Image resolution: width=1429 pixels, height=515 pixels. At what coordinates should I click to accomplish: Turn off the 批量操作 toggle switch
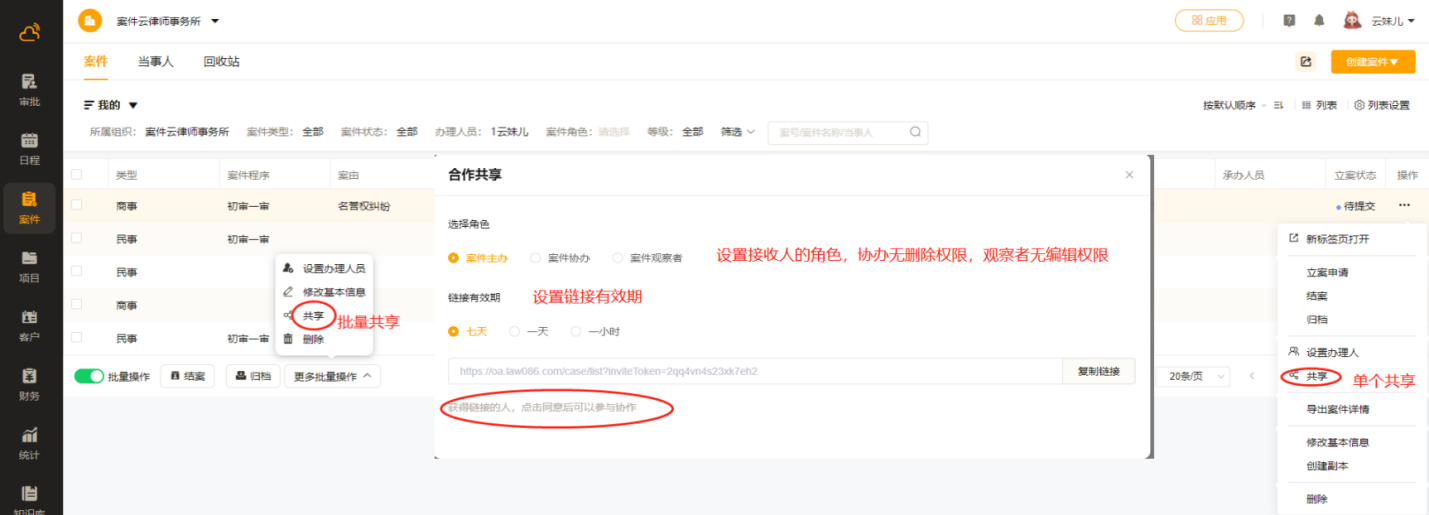[89, 376]
